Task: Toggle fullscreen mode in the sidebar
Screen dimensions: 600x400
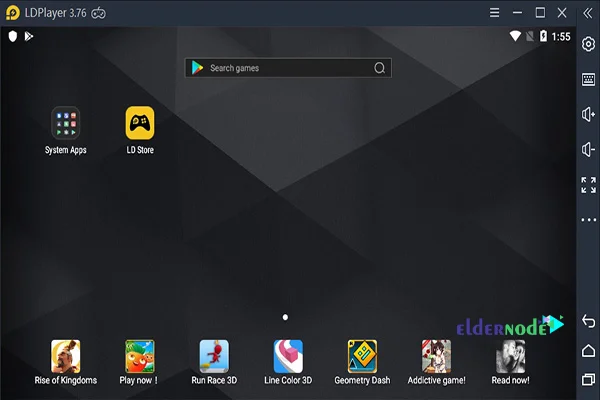Action: [x=588, y=185]
